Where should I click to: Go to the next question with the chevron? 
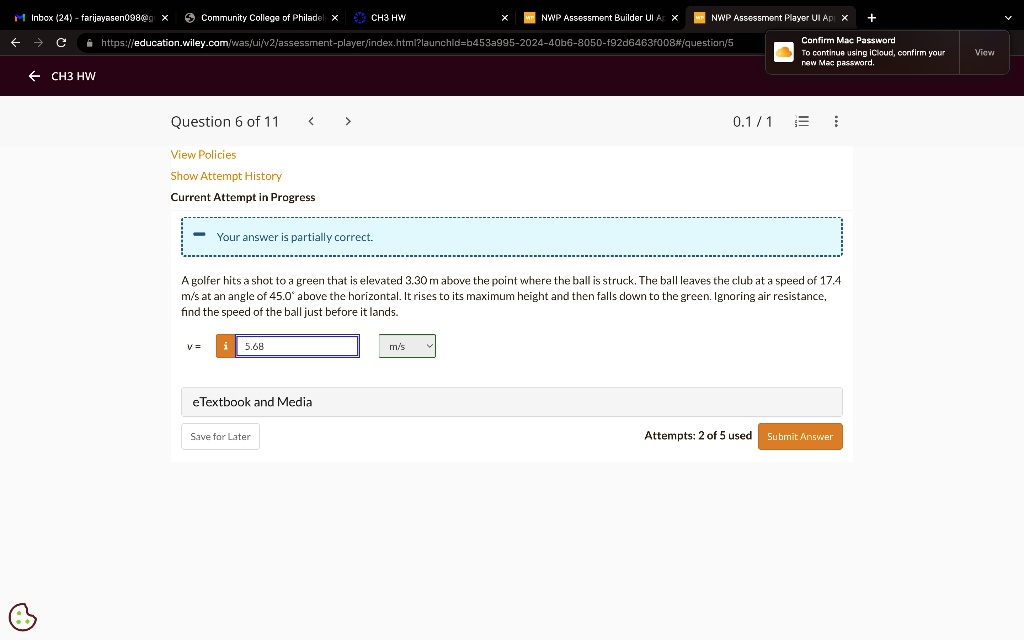point(347,120)
